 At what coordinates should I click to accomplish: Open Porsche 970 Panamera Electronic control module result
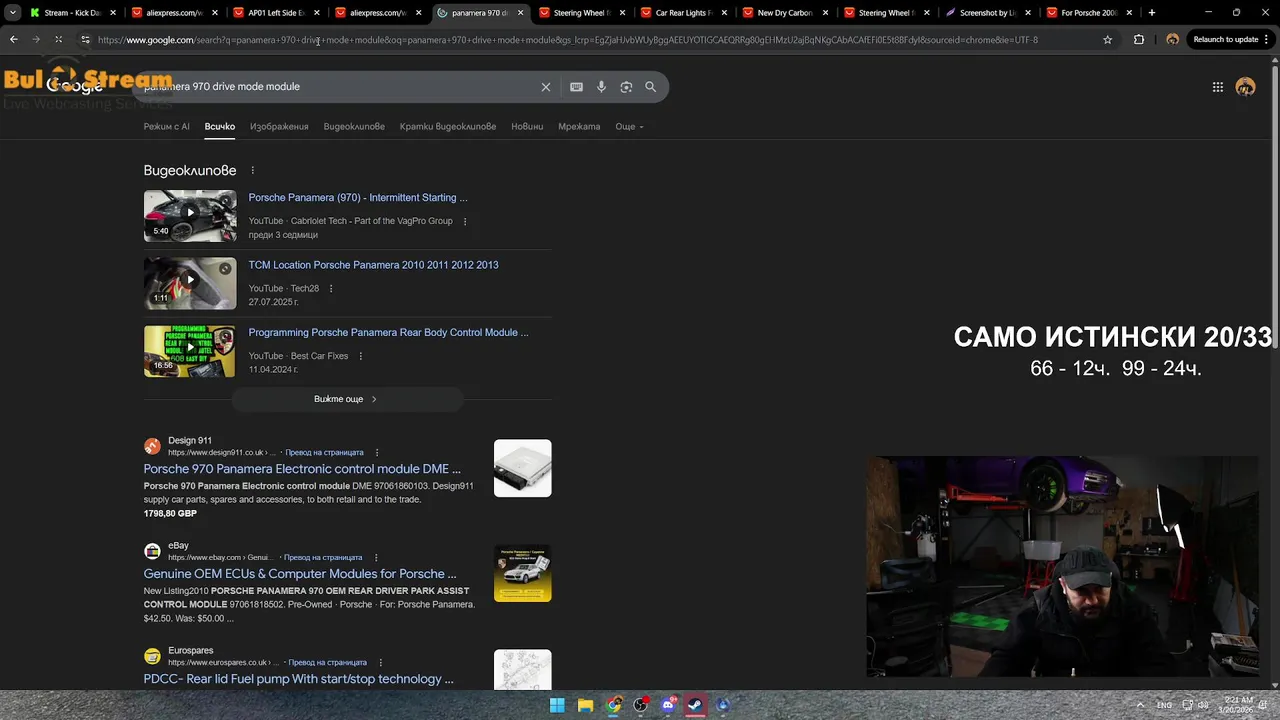[x=302, y=469]
